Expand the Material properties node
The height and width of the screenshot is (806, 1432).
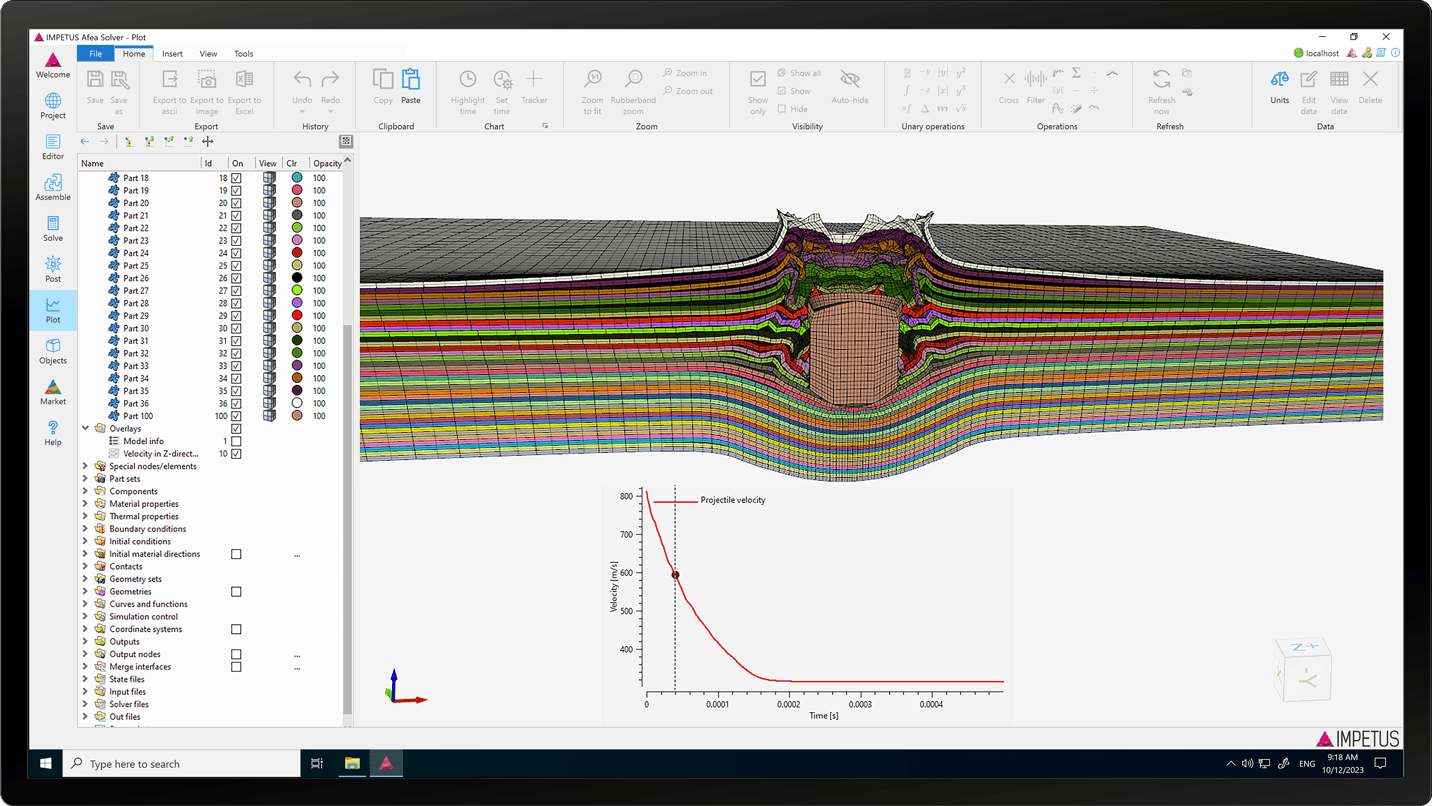coord(86,504)
